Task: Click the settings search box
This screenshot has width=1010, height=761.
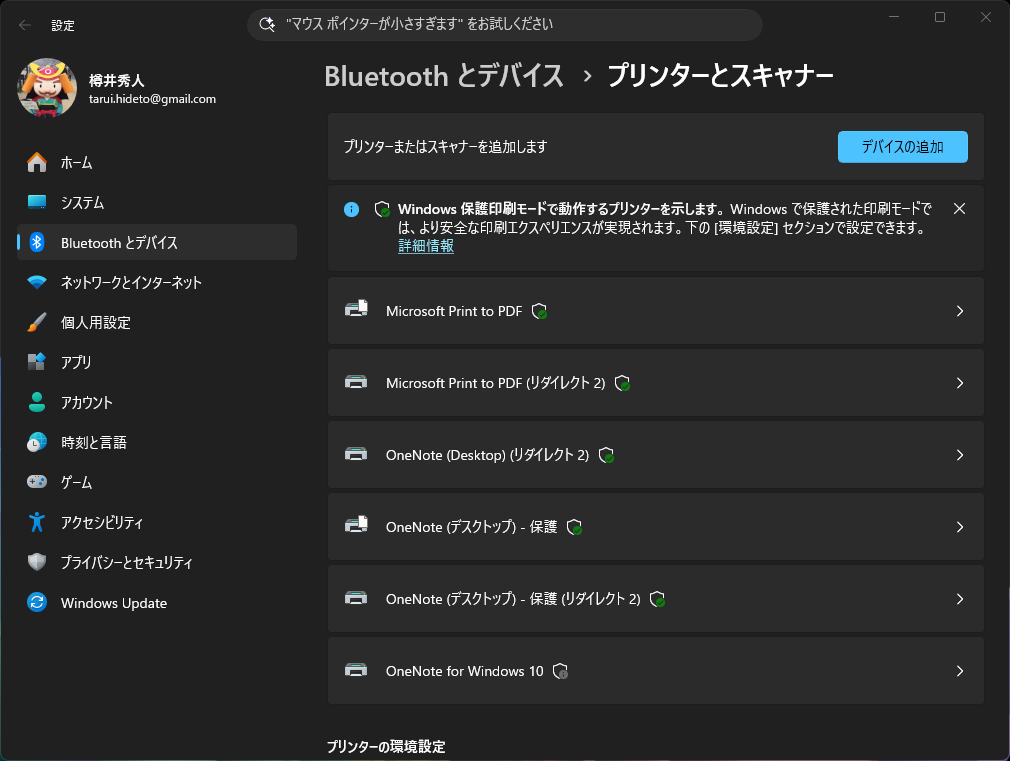Action: pos(503,25)
